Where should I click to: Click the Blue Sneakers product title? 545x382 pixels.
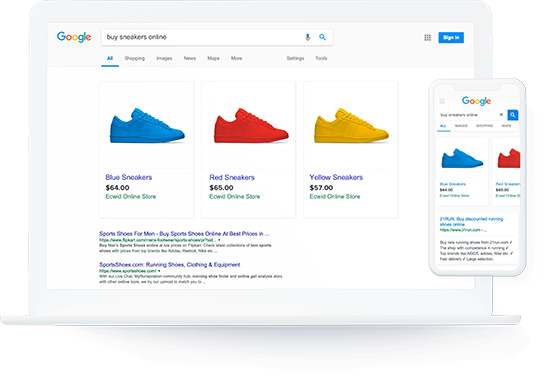point(129,177)
